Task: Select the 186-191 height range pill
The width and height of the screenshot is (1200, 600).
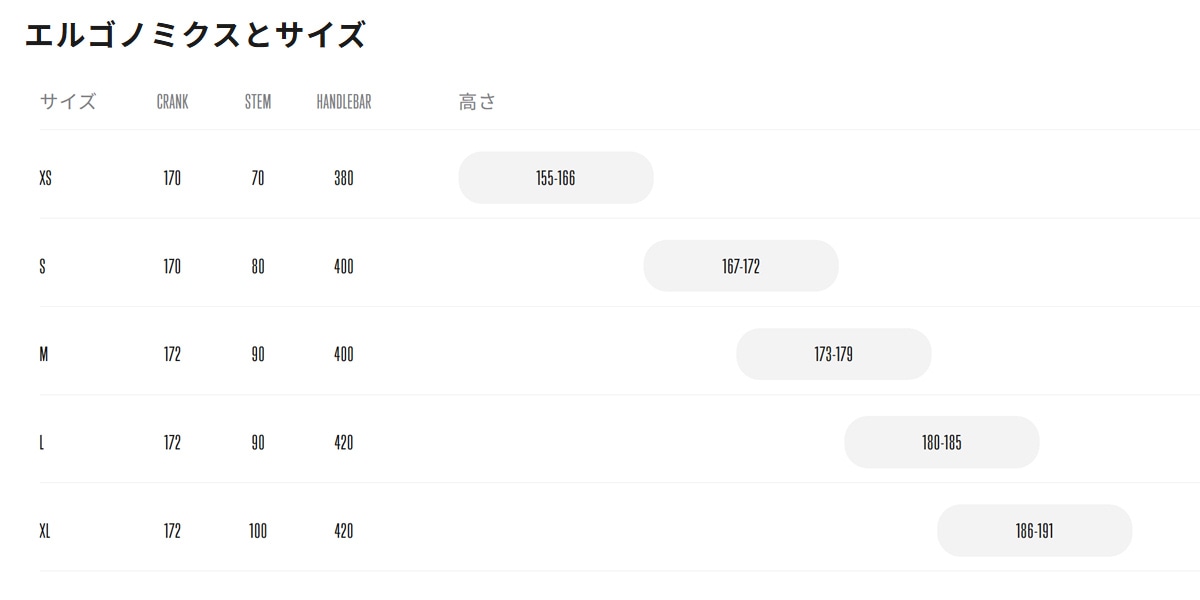Action: tap(1034, 530)
